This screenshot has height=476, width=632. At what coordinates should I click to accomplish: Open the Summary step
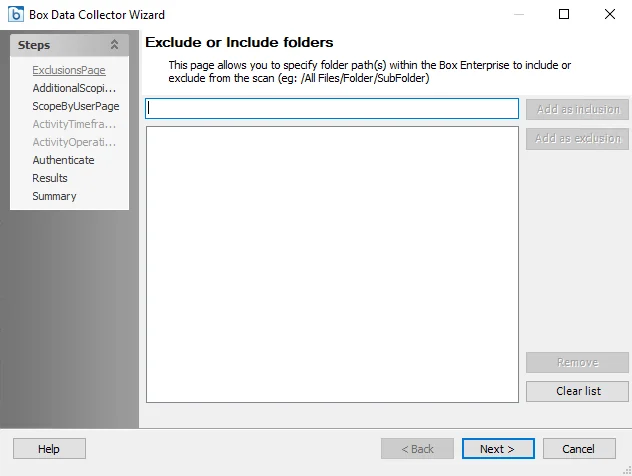tap(54, 196)
